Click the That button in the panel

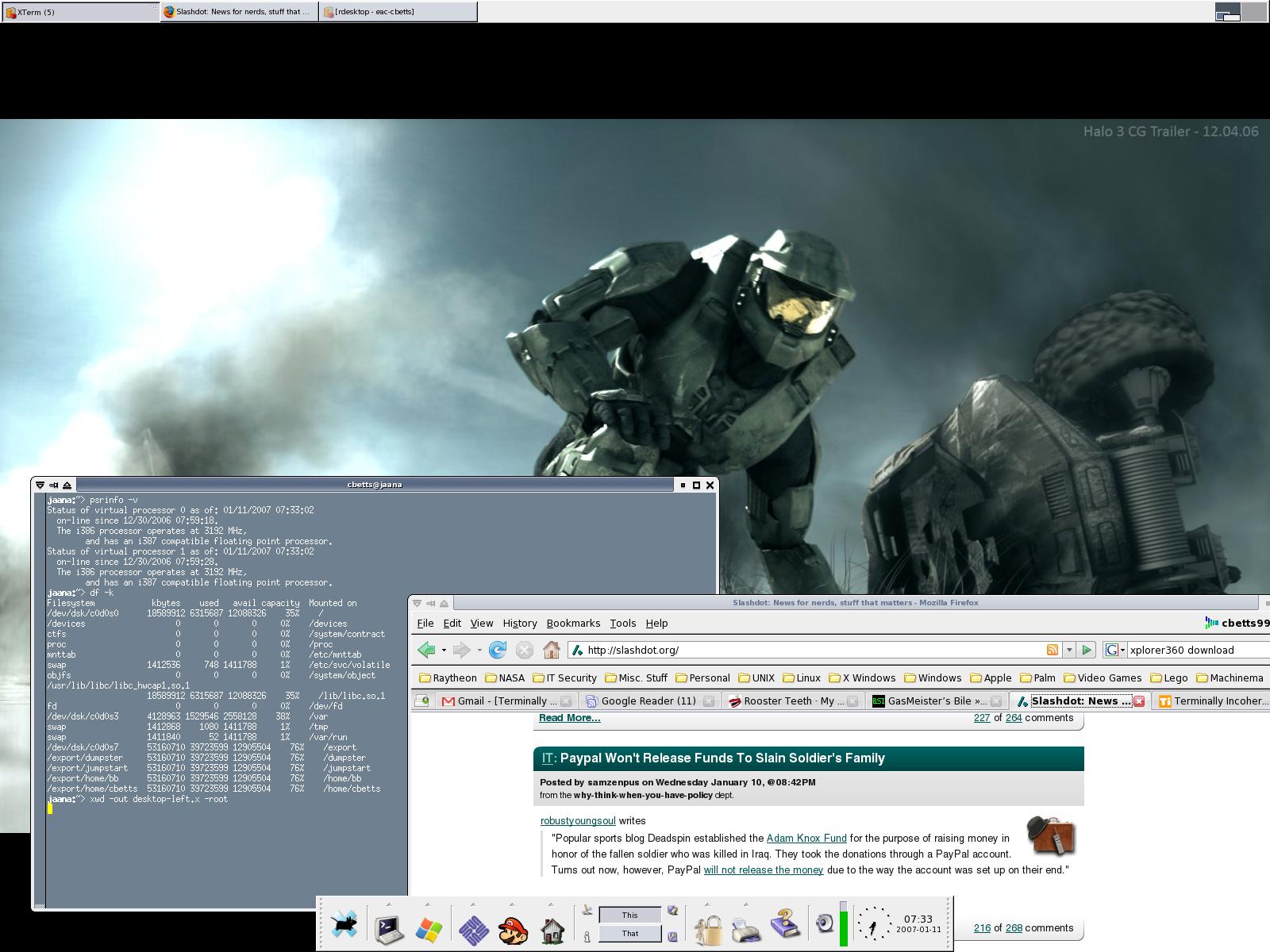[630, 934]
